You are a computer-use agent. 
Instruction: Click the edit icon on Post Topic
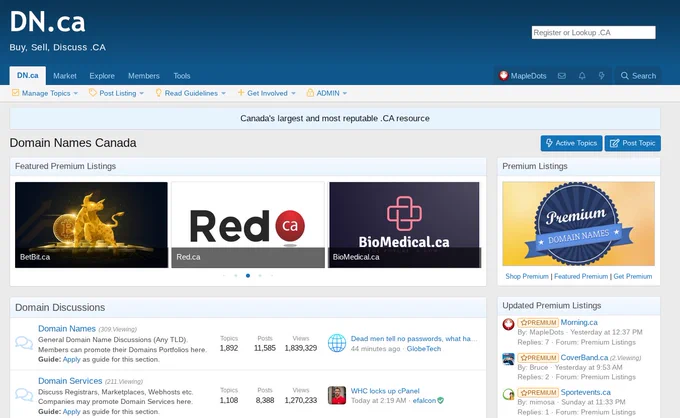click(x=615, y=143)
